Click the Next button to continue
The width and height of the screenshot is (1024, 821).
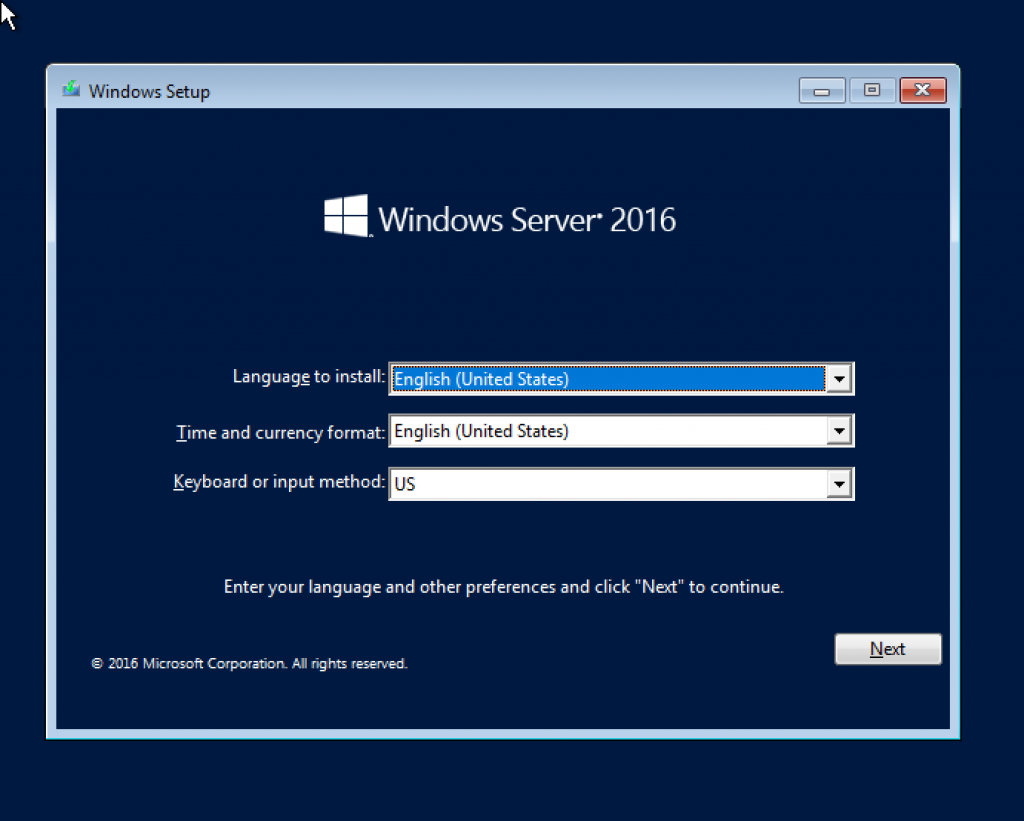coord(887,648)
